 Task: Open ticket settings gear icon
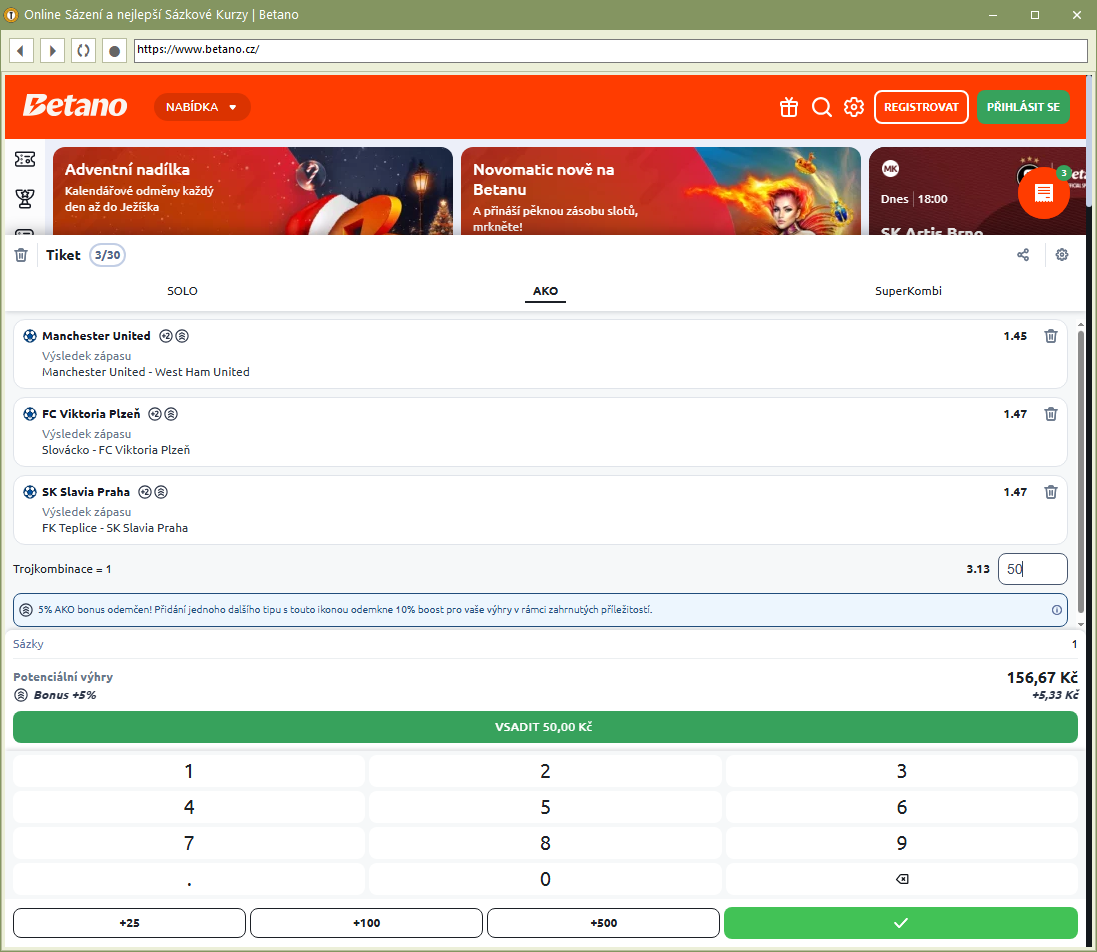1062,255
